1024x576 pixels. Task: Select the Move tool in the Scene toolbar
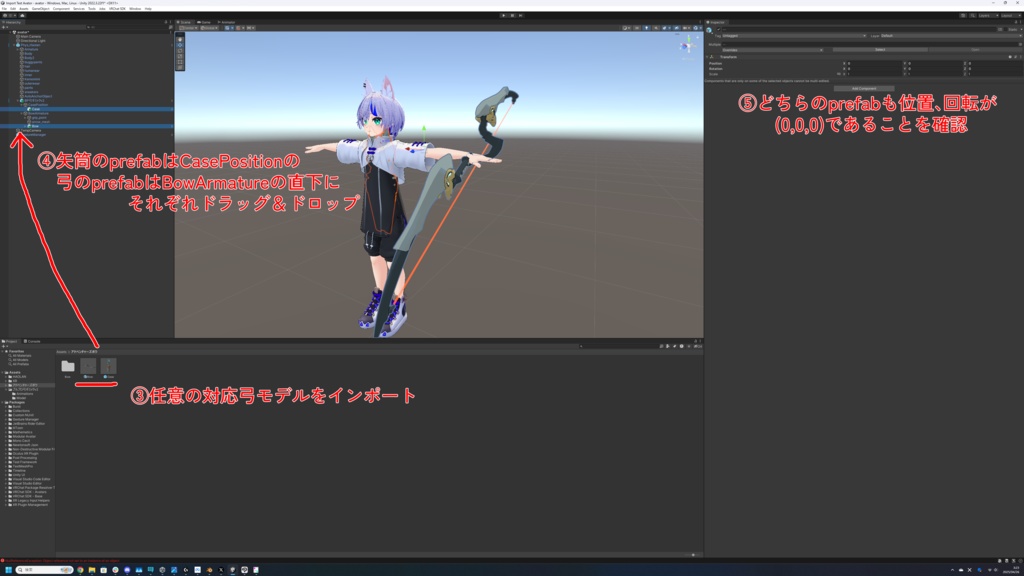[x=180, y=45]
